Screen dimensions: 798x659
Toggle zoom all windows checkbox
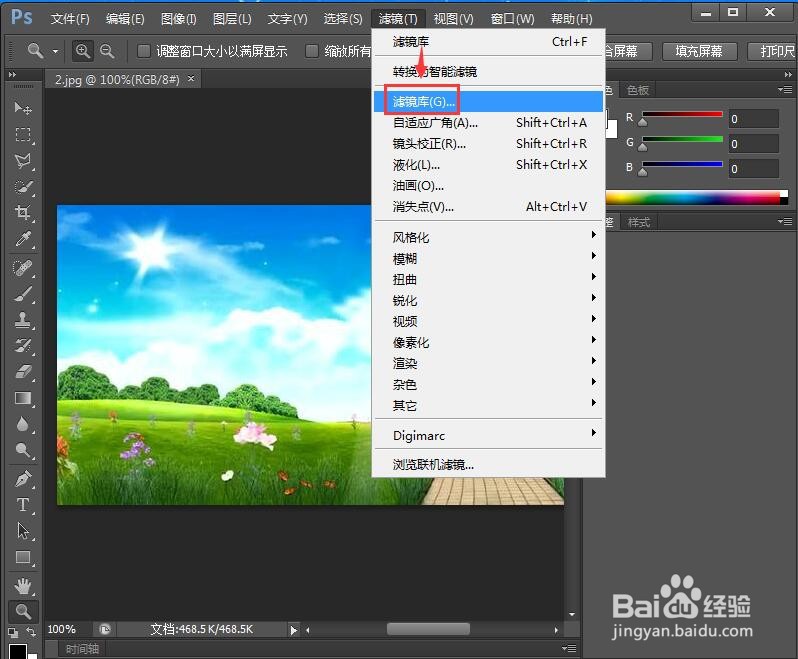coord(311,51)
